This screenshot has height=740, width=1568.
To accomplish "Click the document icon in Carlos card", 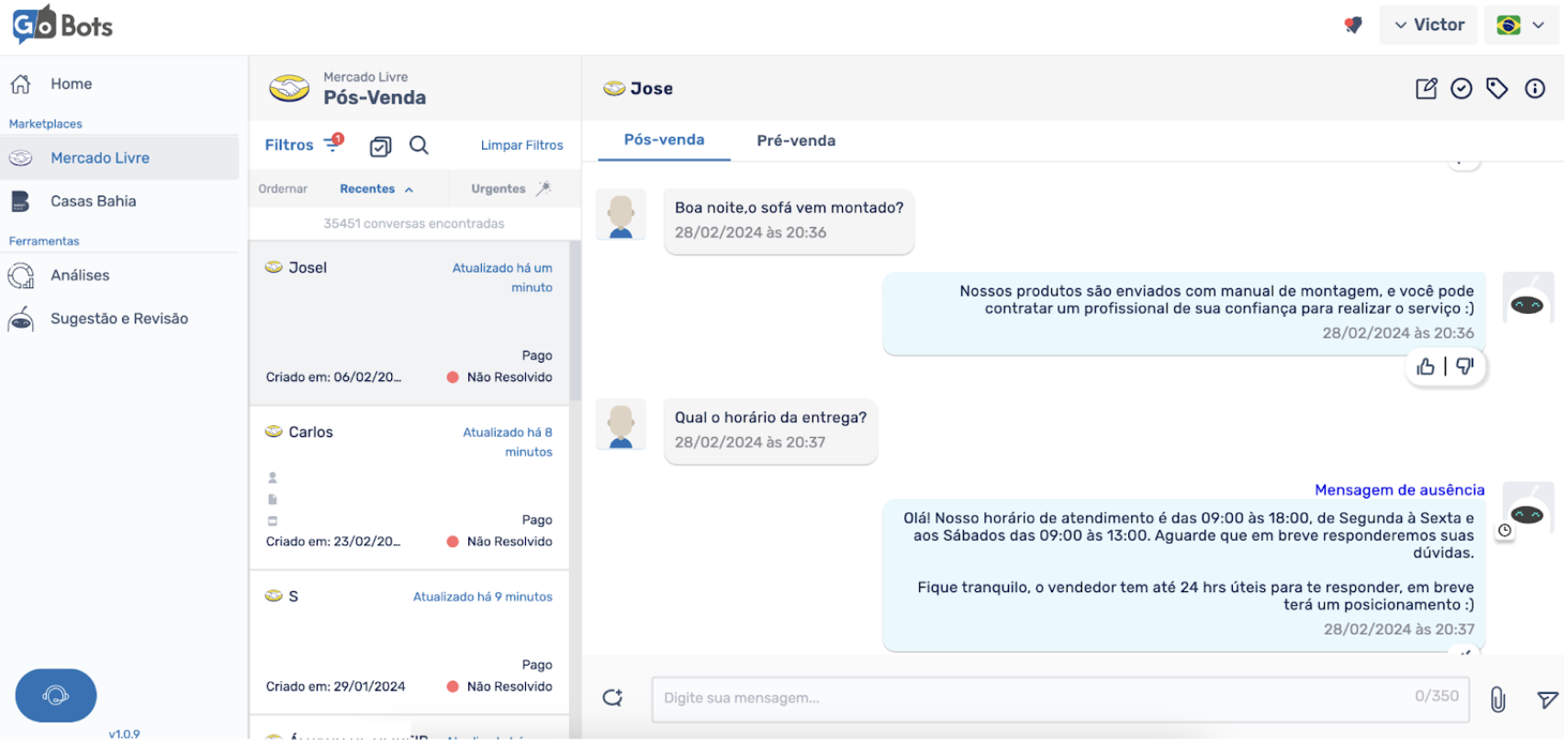I will tap(273, 499).
